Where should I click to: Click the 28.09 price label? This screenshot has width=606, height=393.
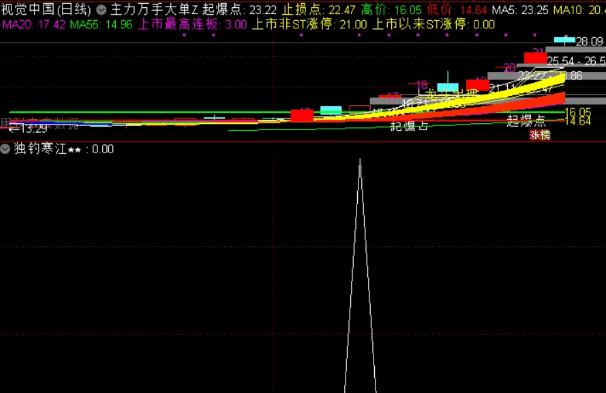[x=589, y=41]
